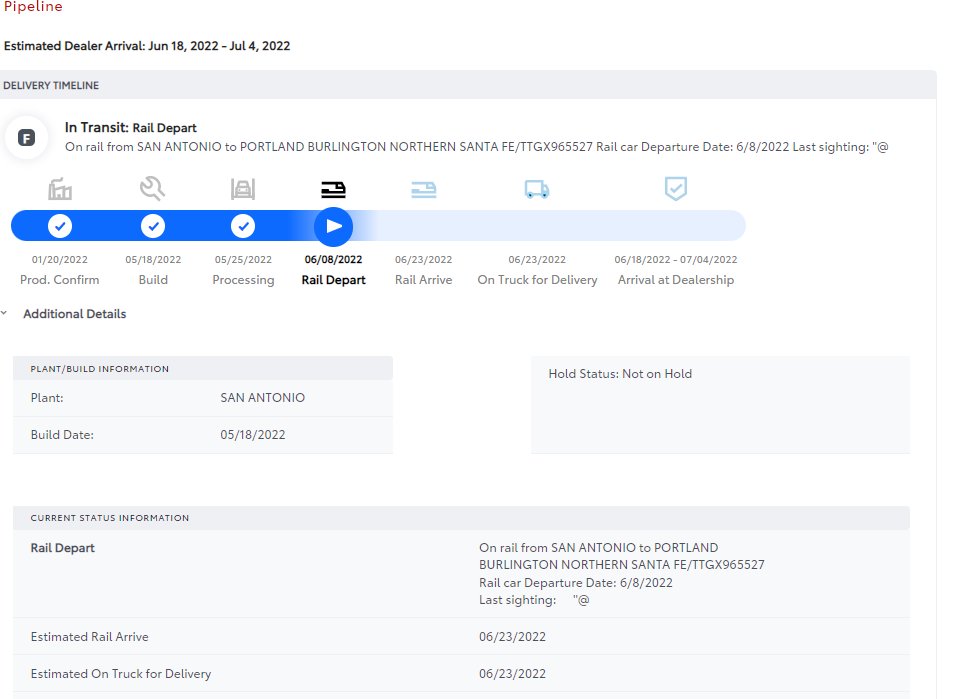Click the delivery truck icon
Screen dimensions: 969x699
tap(537, 189)
